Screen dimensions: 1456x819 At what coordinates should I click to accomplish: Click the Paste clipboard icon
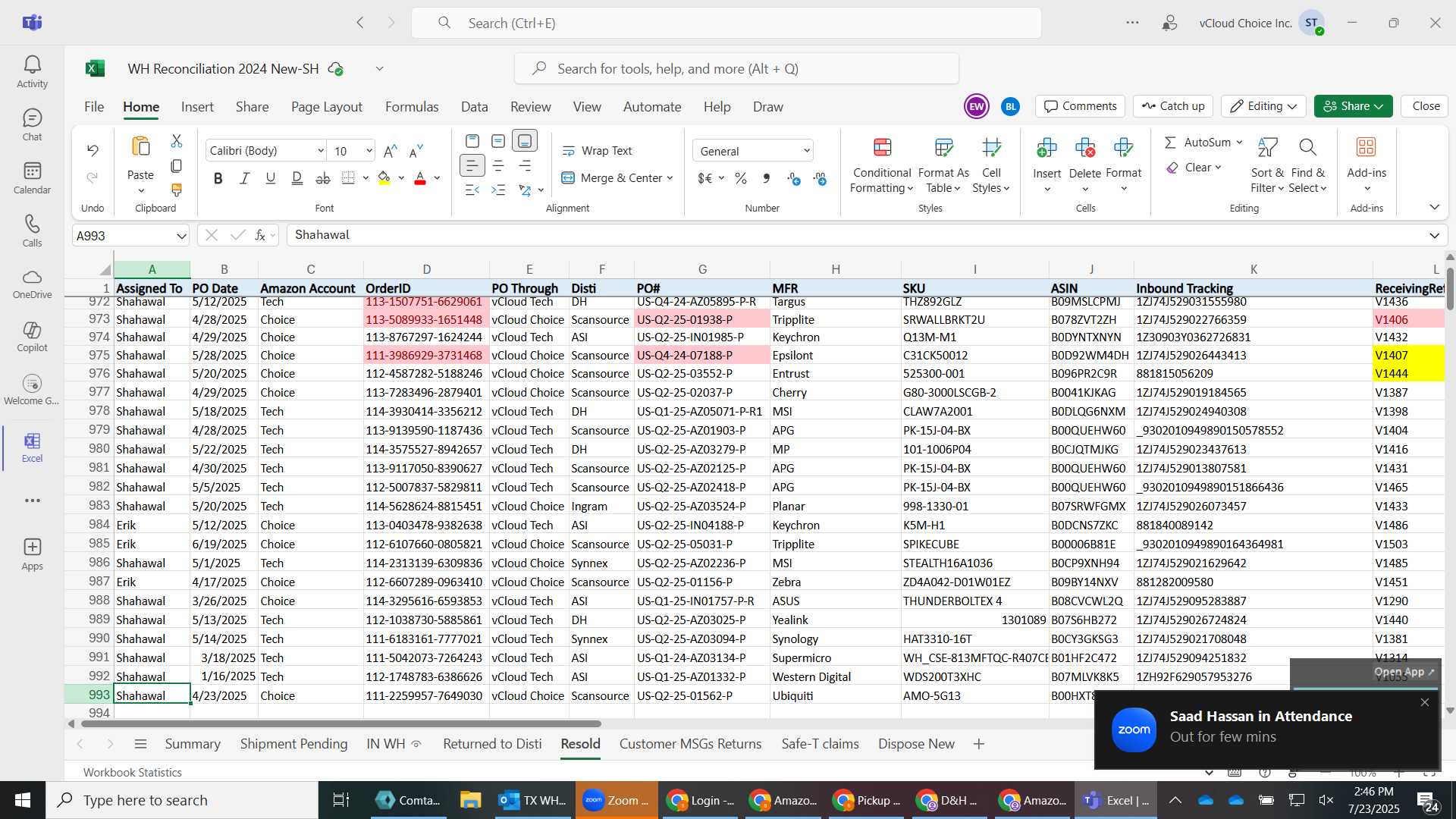(x=140, y=146)
